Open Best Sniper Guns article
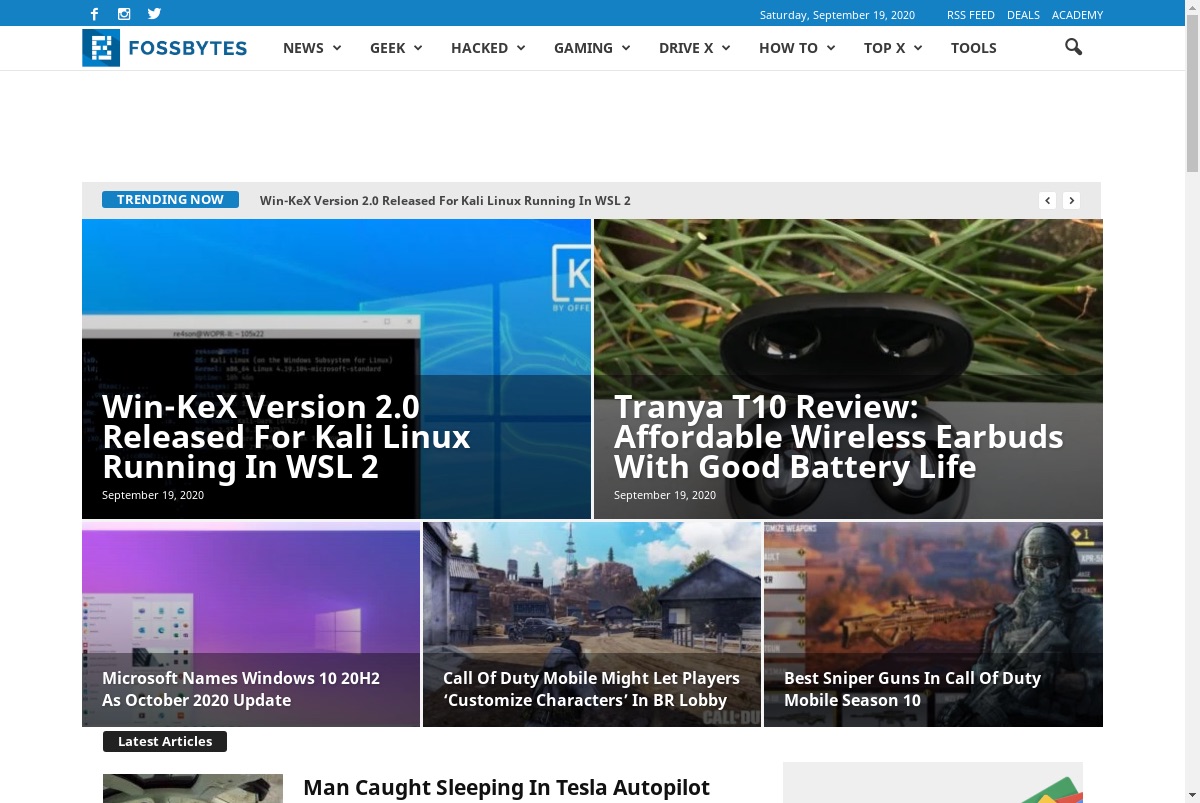Viewport: 1200px width, 803px height. [912, 689]
